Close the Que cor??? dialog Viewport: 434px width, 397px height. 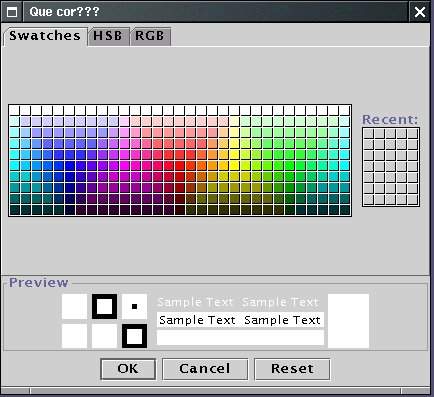click(x=420, y=12)
